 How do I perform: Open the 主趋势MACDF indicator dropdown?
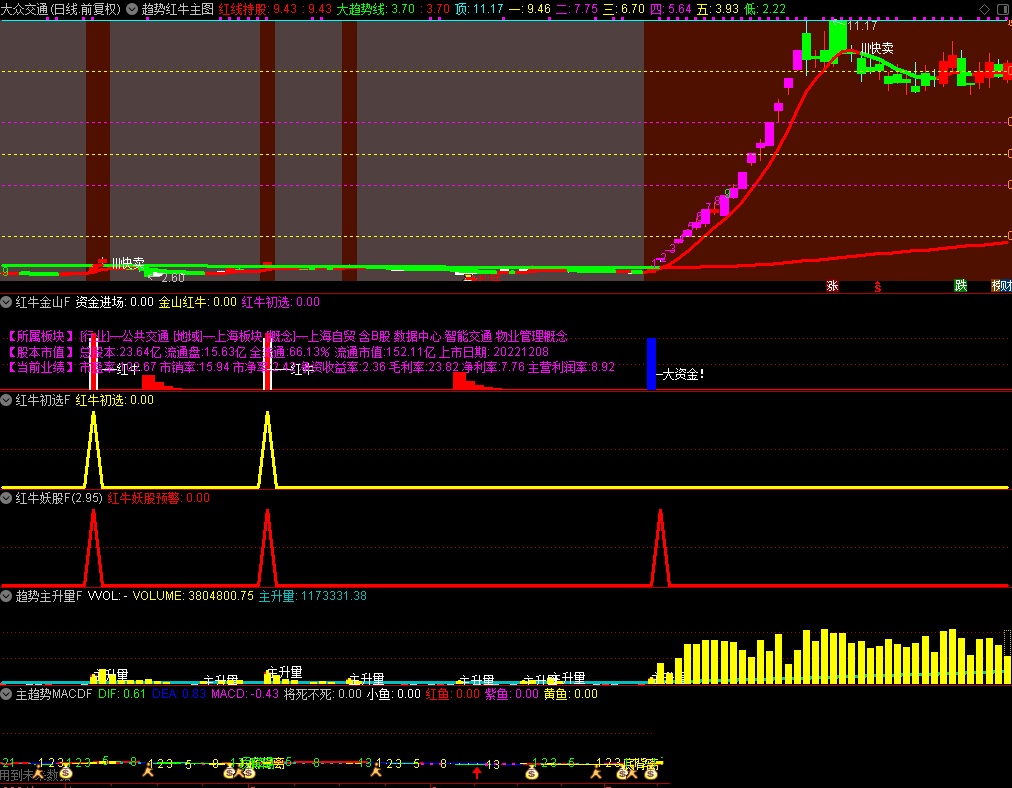pos(6,694)
